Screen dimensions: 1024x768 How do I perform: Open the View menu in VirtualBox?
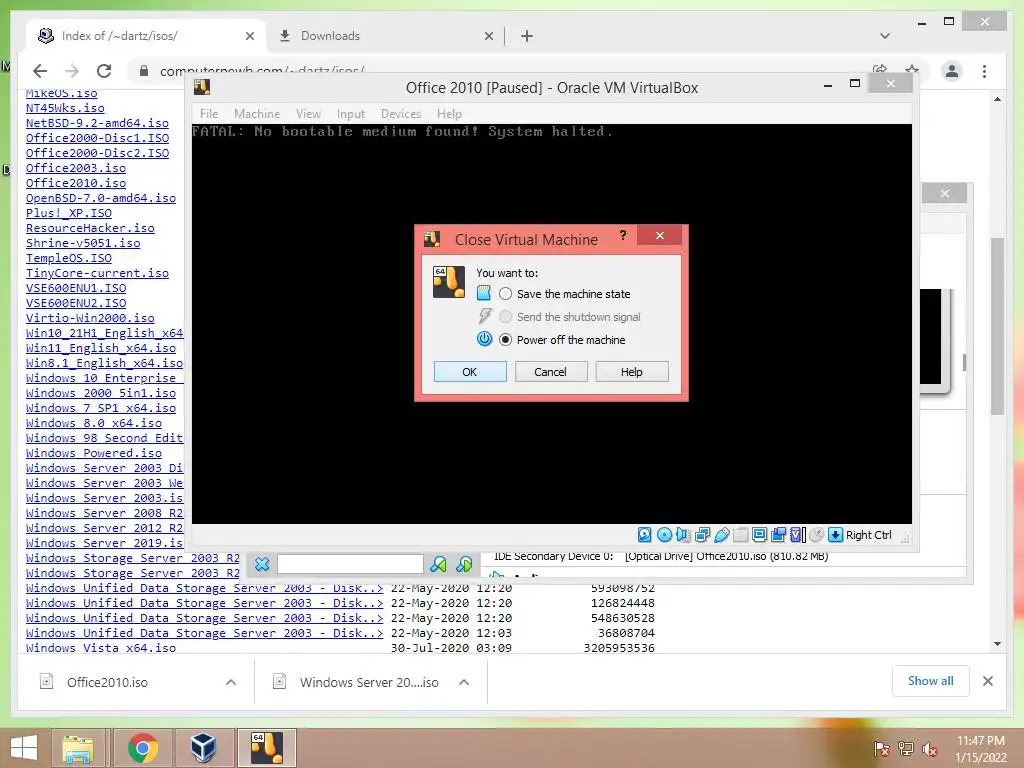(x=308, y=114)
